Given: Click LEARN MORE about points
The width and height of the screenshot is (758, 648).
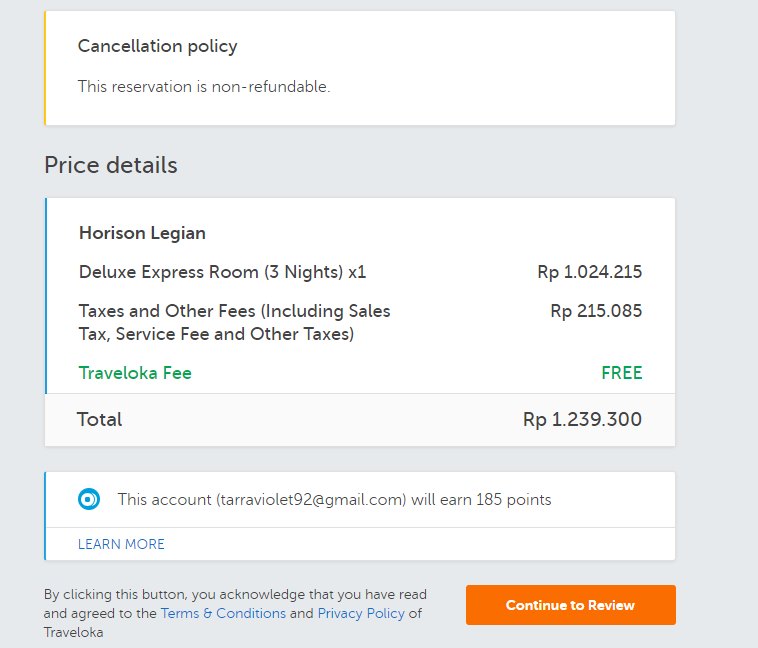Looking at the screenshot, I should (121, 544).
